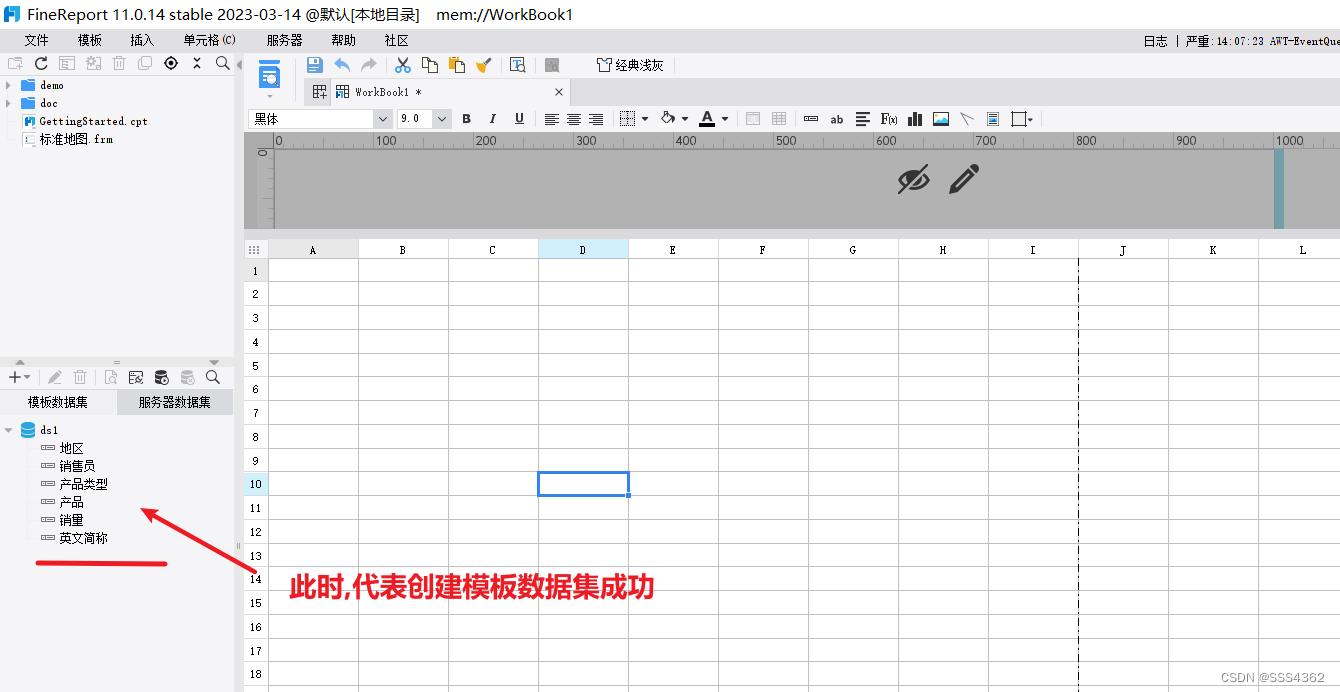1340x692 pixels.
Task: Select the 地区 field under ds1
Action: pos(71,448)
